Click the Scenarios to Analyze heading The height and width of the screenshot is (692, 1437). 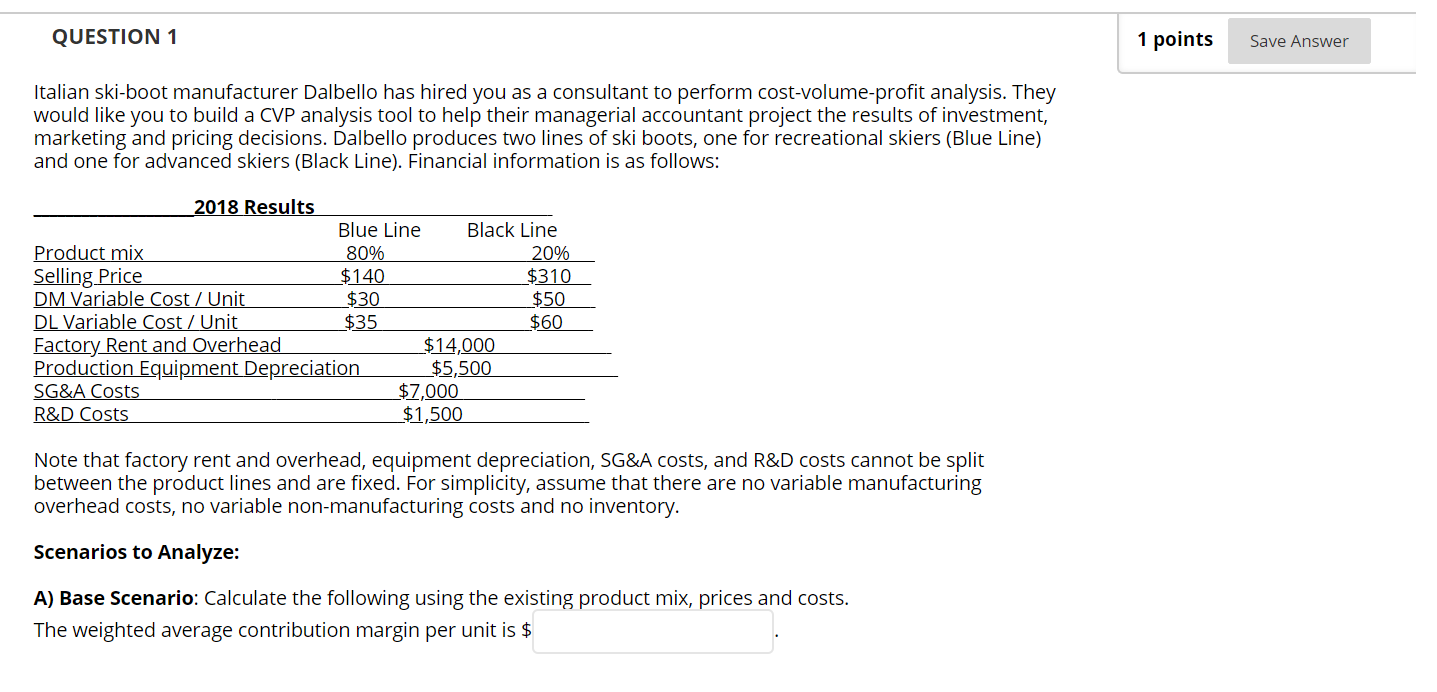click(x=136, y=551)
